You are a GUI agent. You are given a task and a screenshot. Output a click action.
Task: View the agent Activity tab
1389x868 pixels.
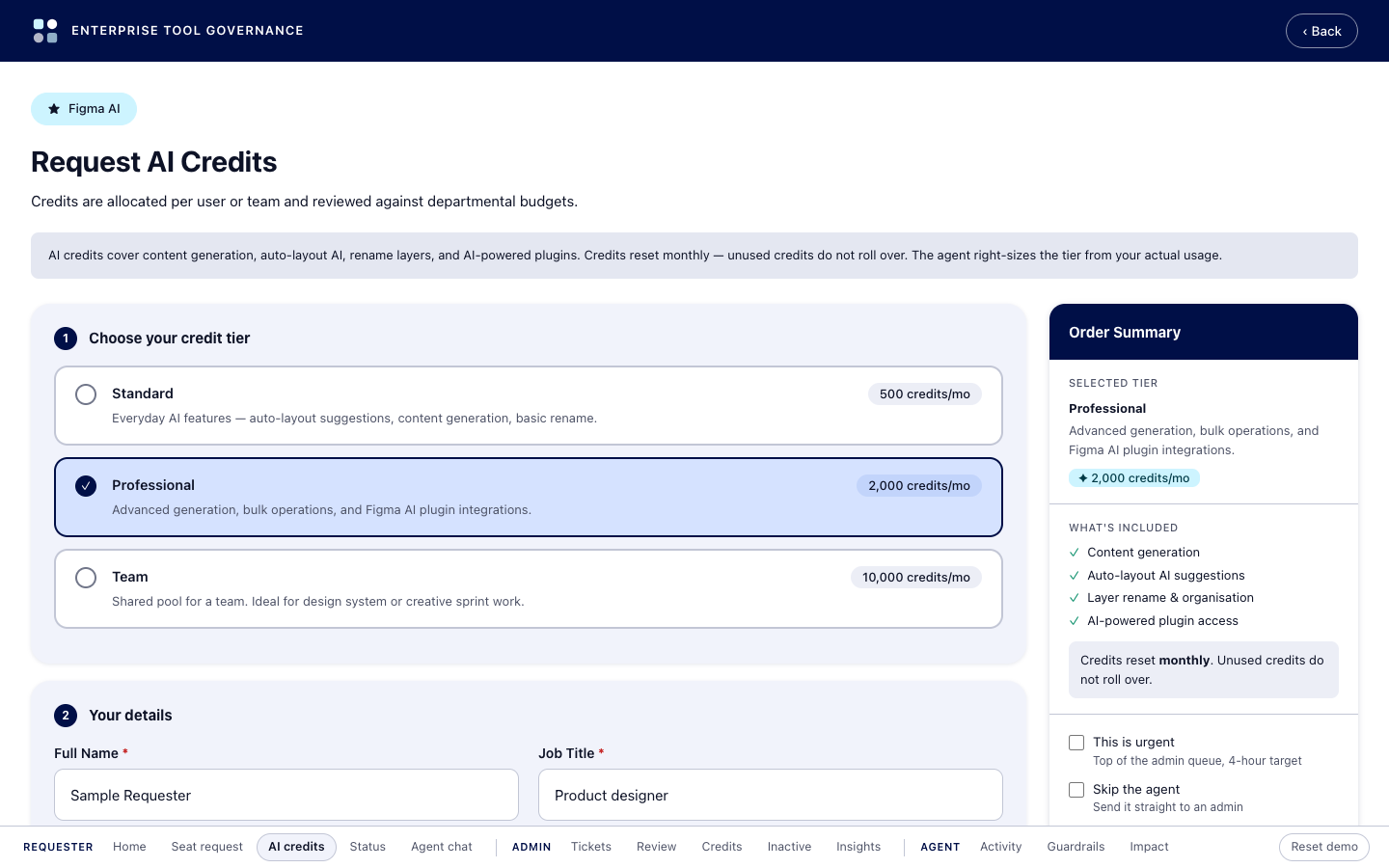[x=1001, y=847]
